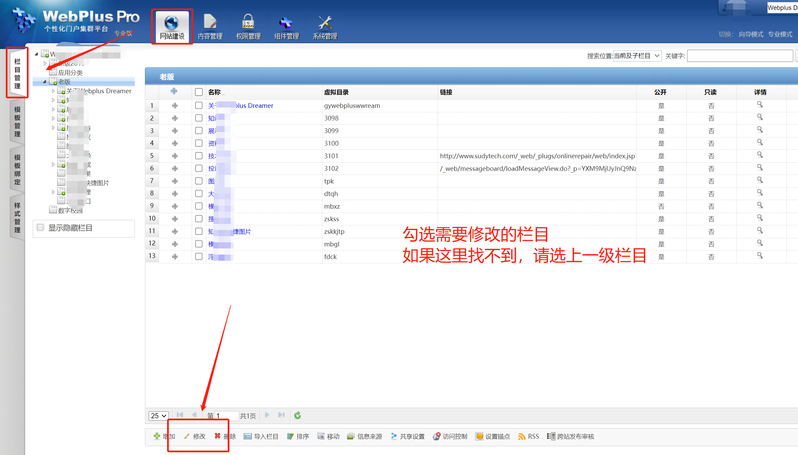Click the 关键字 search input field
The image size is (798, 455).
point(740,57)
